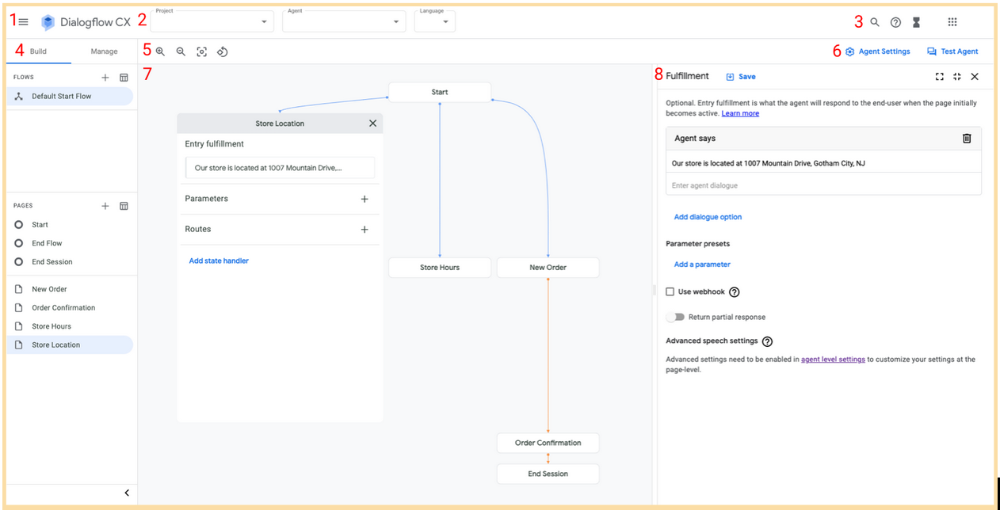Select the Build tab

(x=39, y=51)
